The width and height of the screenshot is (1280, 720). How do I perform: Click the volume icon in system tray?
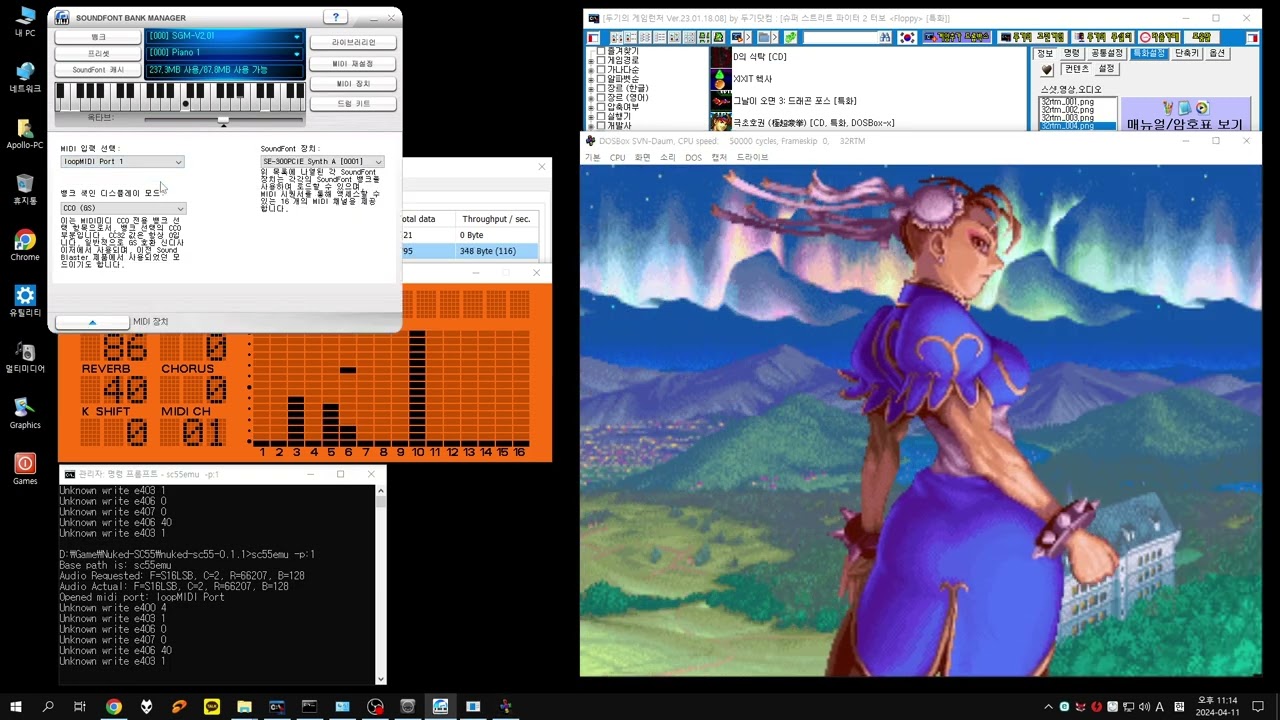1144,707
